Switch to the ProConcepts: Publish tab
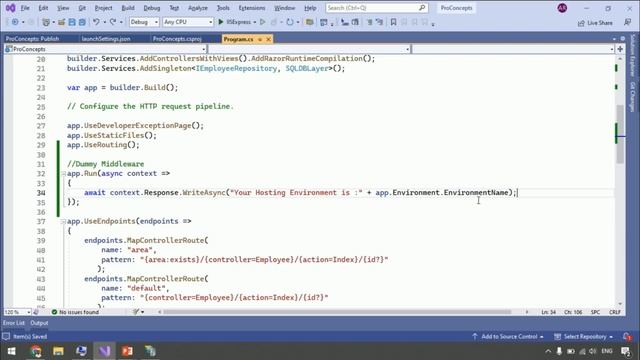640x360 pixels. coord(32,39)
